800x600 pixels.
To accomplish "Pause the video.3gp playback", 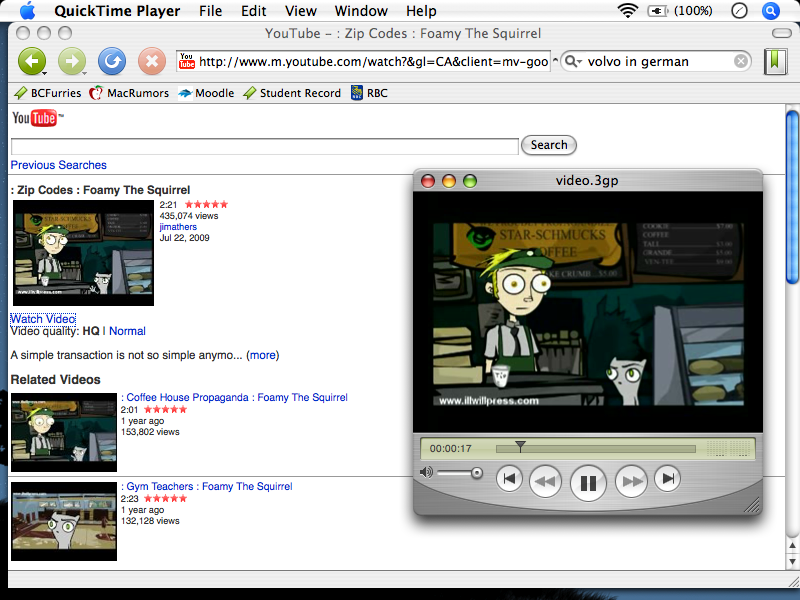I will point(588,483).
